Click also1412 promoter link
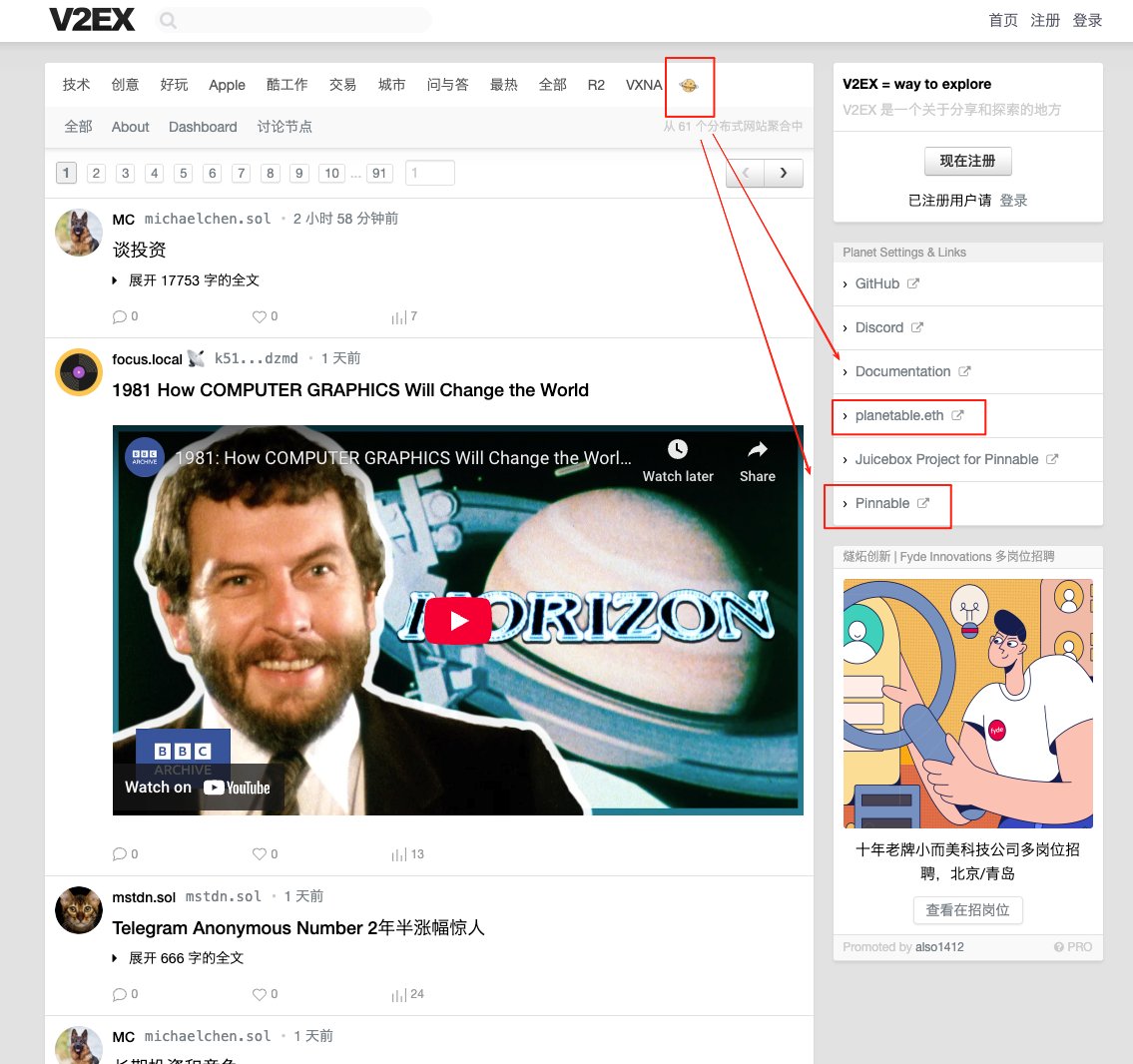Viewport: 1133px width, 1064px height. click(x=938, y=947)
